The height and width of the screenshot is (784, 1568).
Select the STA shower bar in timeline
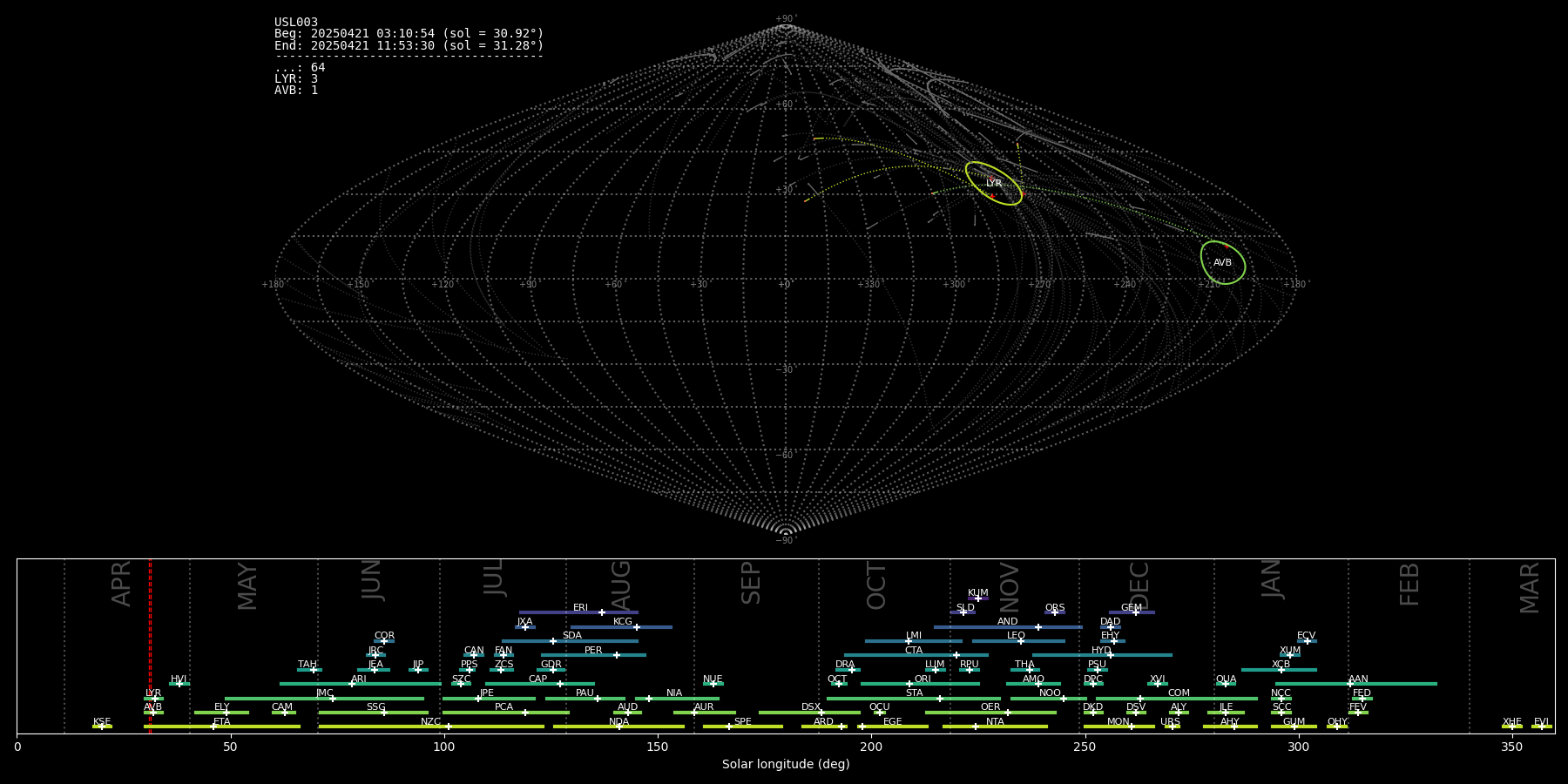914,699
